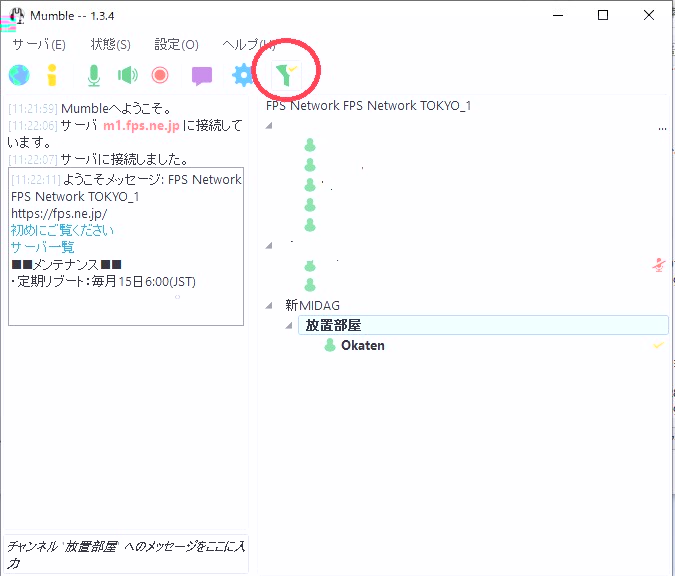Collapse the 放置部屋 channel arrow

point(289,325)
